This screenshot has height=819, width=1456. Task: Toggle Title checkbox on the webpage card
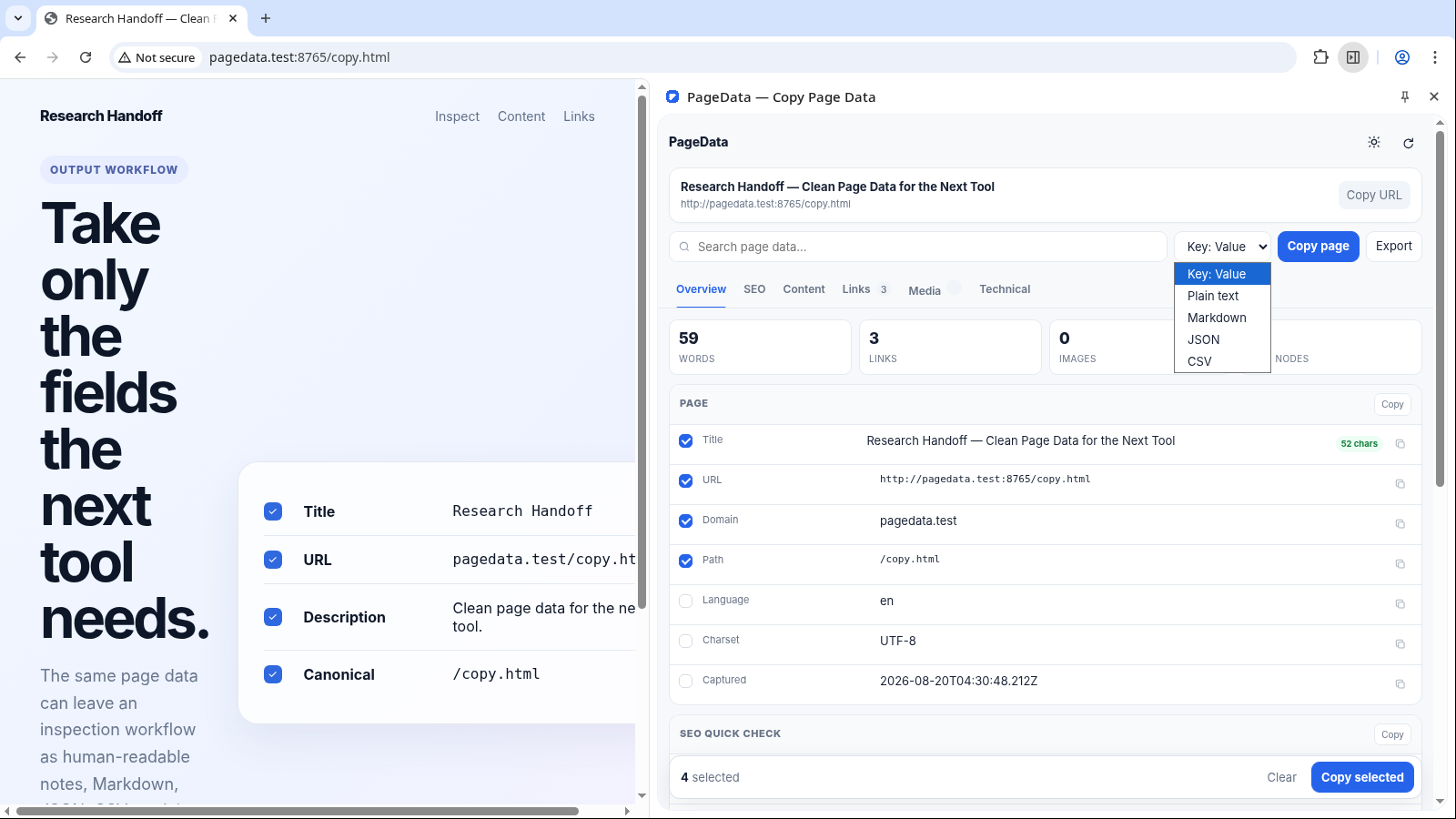click(x=273, y=511)
